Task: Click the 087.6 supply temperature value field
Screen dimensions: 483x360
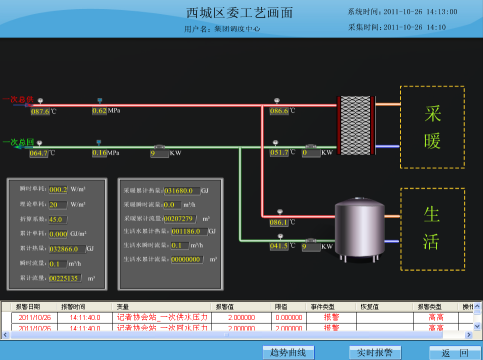Action: (40, 112)
